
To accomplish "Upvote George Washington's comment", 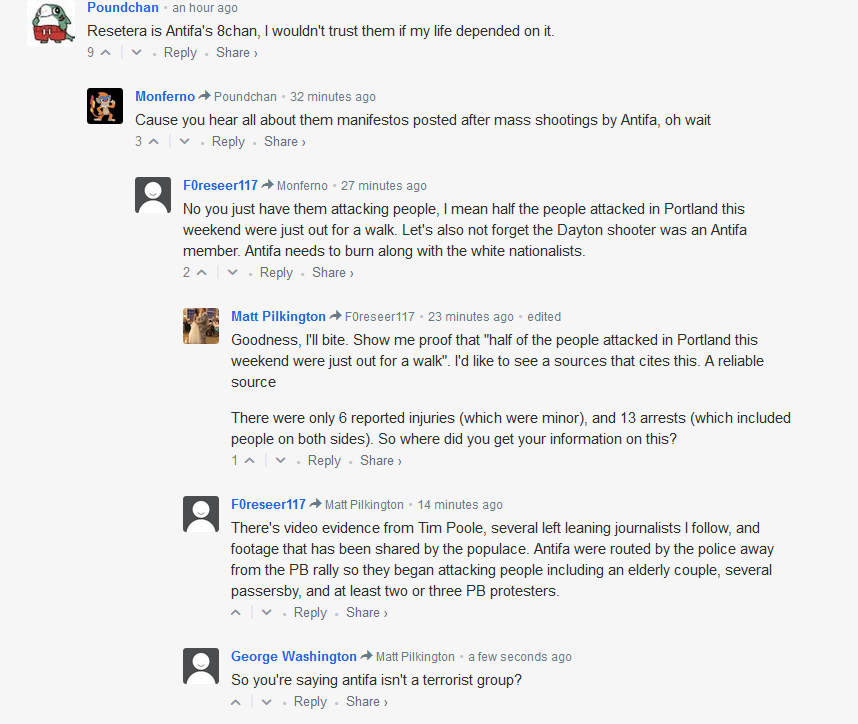I will pos(236,702).
